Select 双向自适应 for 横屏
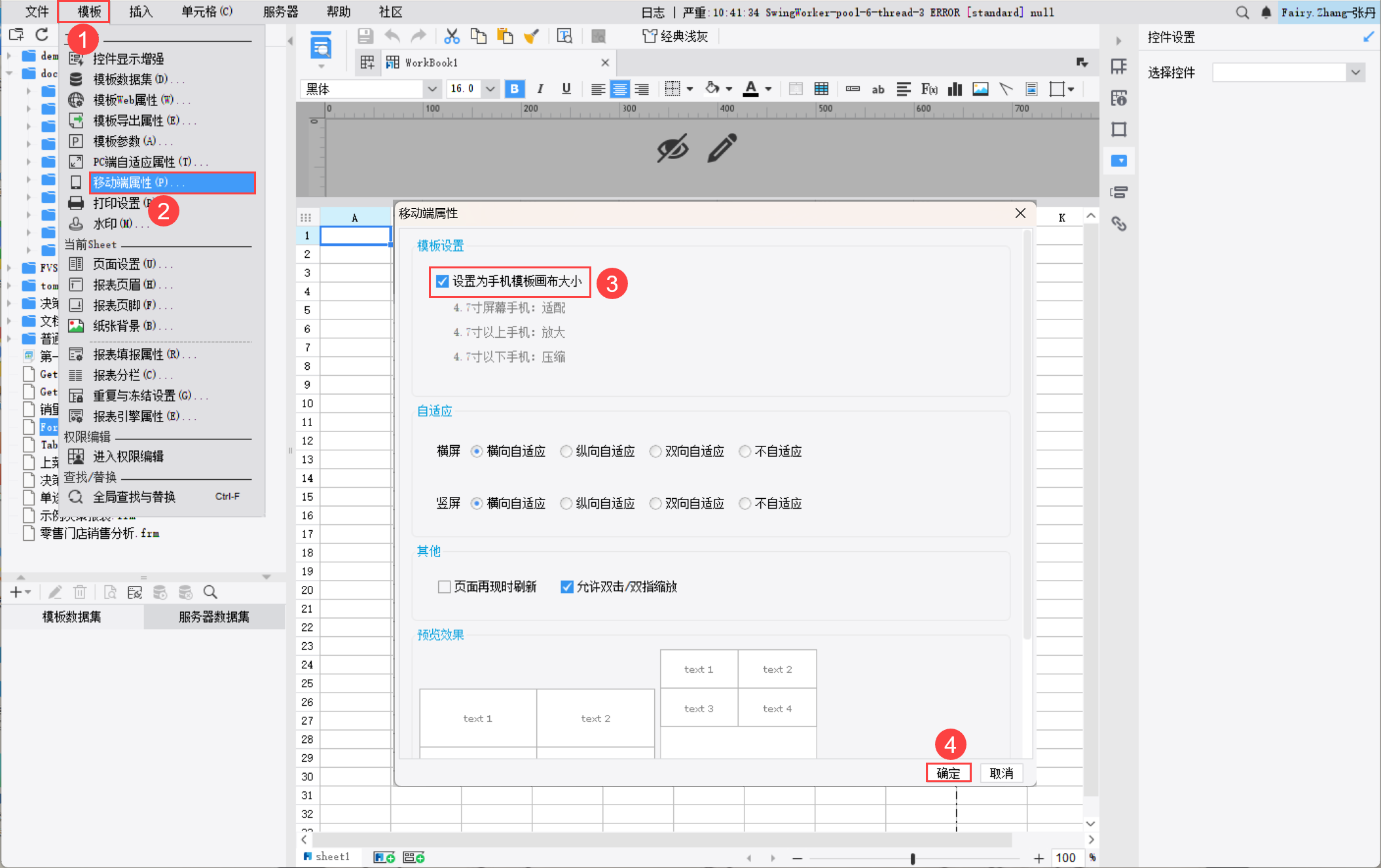 point(655,451)
